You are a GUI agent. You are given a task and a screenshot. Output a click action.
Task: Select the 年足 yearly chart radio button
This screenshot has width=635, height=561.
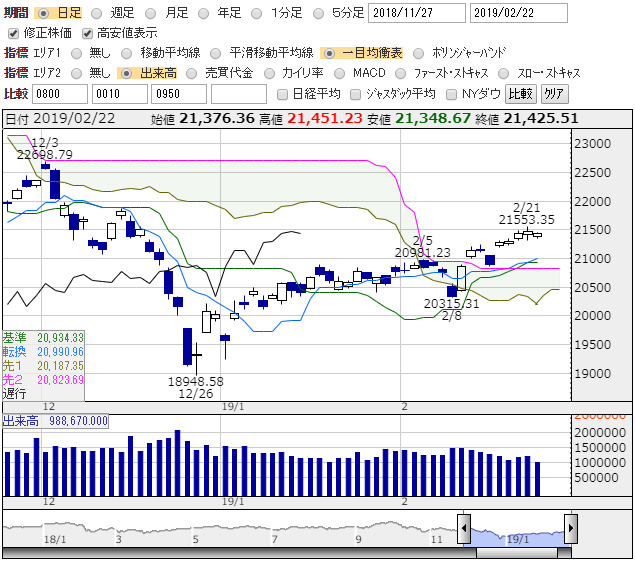203,13
